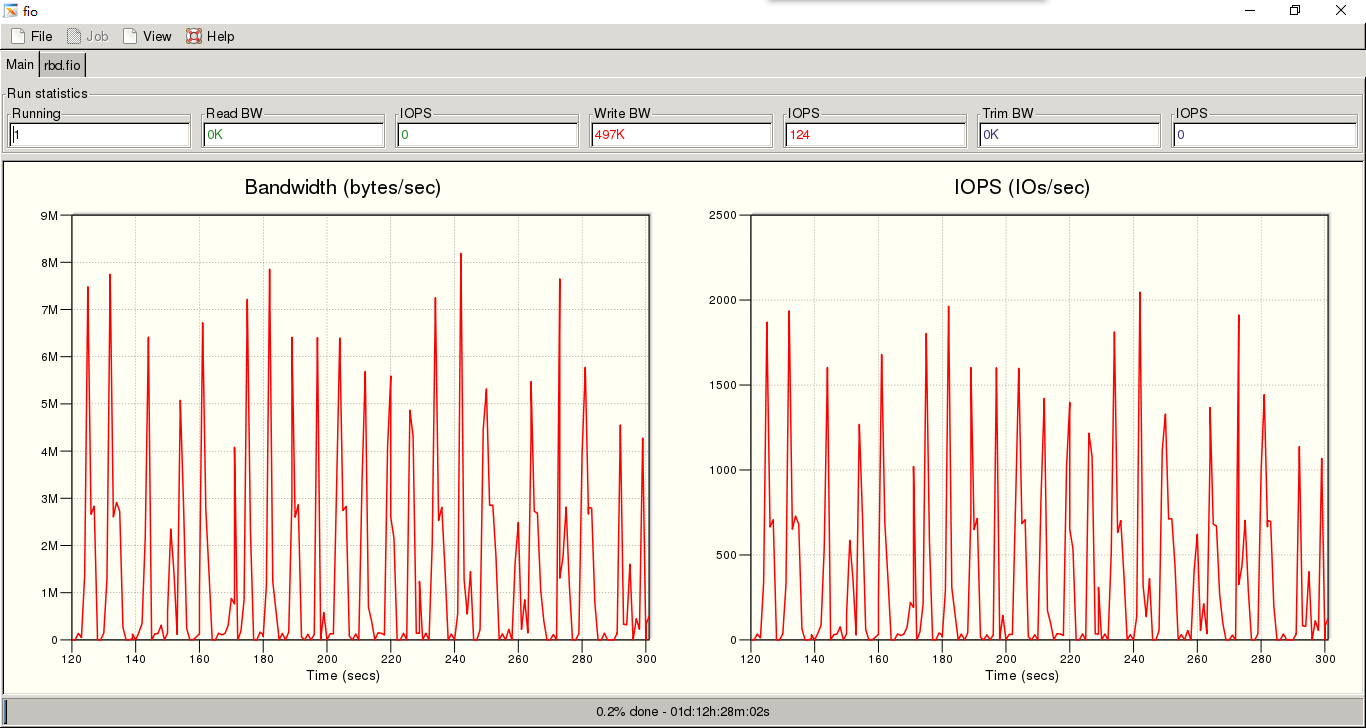
Task: Open the Job menu
Action: pyautogui.click(x=87, y=36)
